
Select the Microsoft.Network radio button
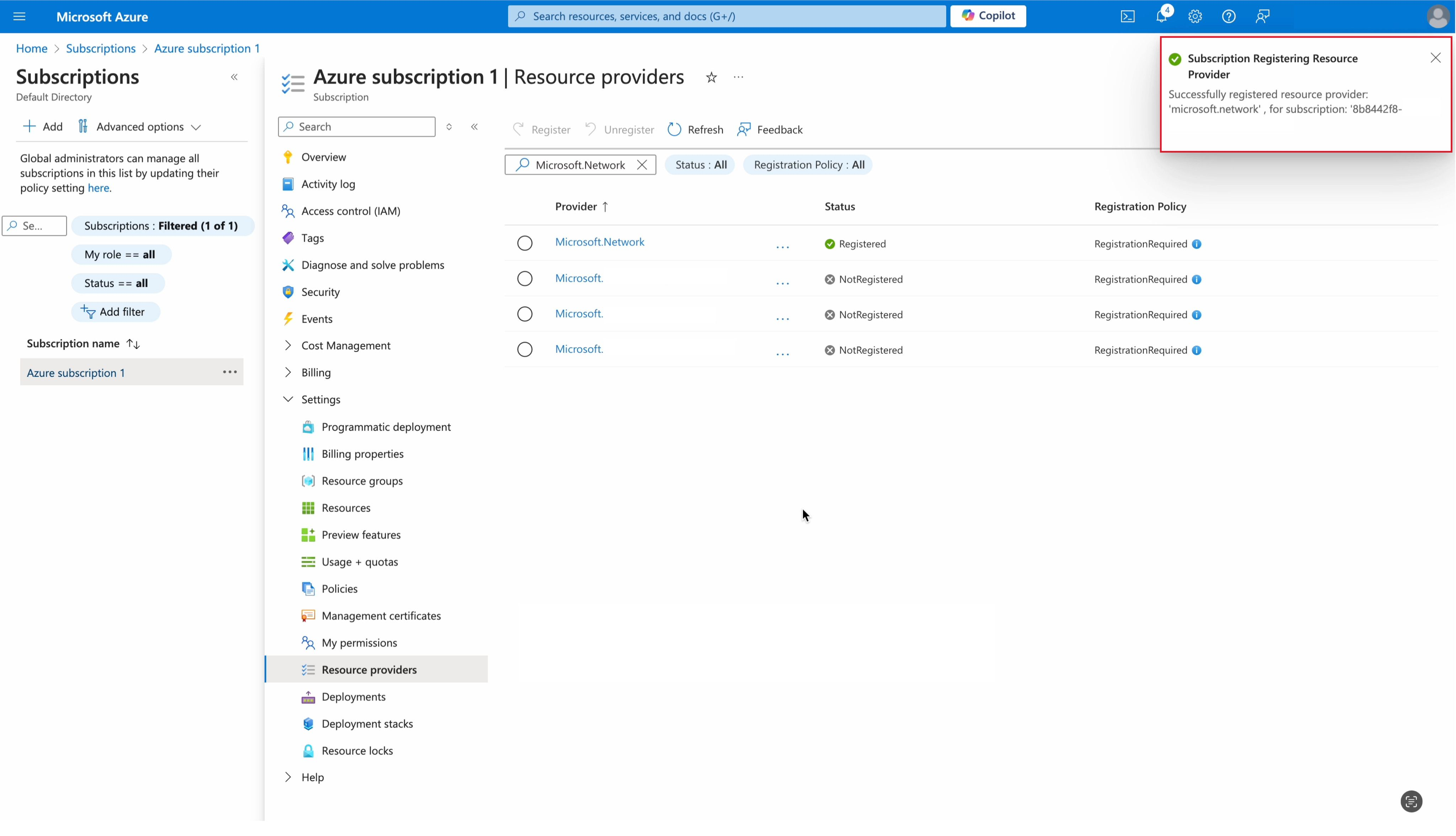pyautogui.click(x=525, y=243)
